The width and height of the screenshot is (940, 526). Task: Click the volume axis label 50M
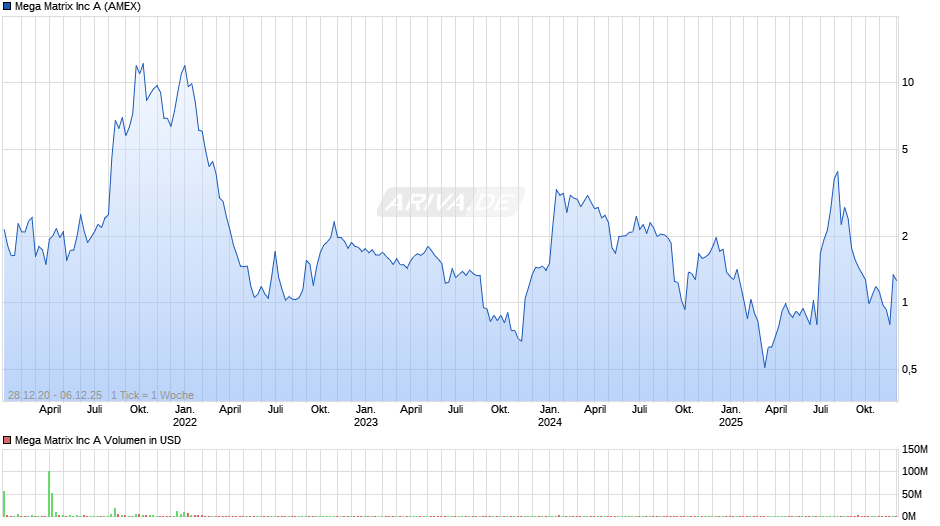coord(912,494)
